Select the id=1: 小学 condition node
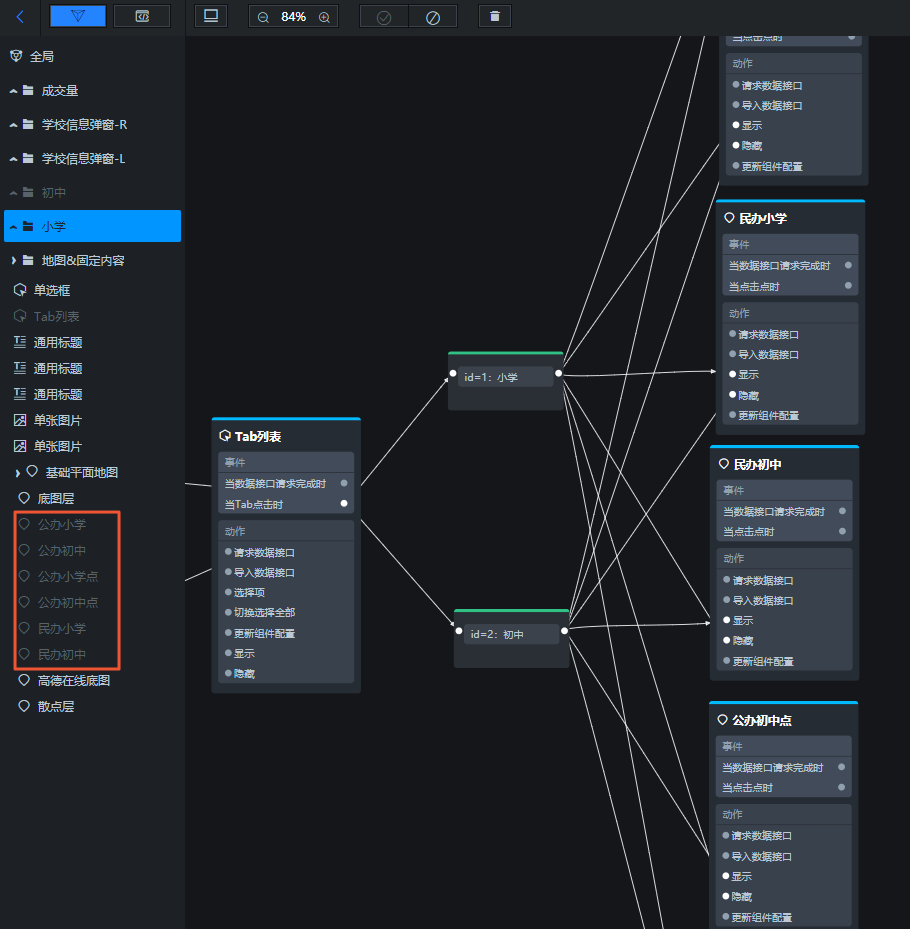Viewport: 910px width, 929px height. tap(506, 381)
